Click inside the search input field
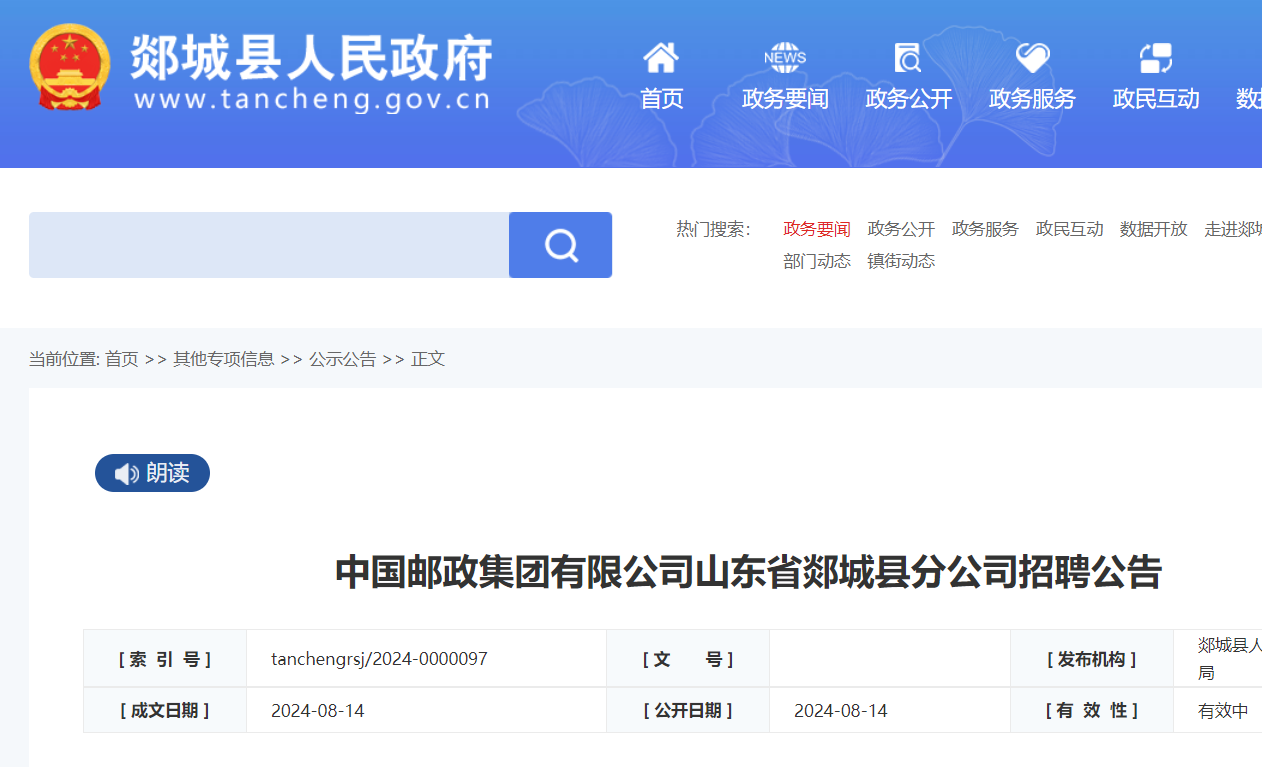The image size is (1262, 767). tap(268, 245)
